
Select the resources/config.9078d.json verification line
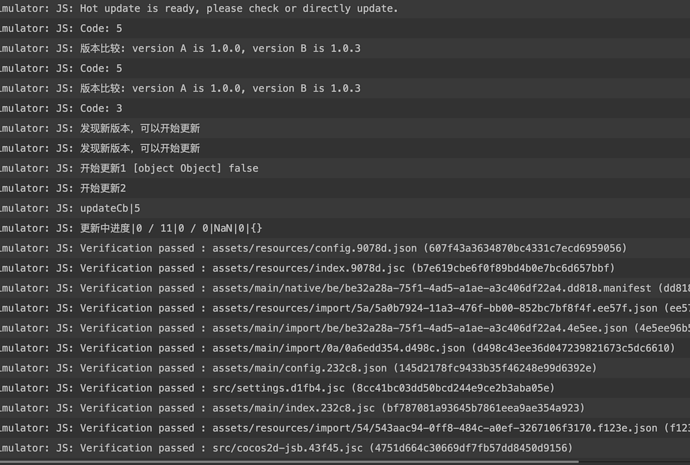coord(340,248)
